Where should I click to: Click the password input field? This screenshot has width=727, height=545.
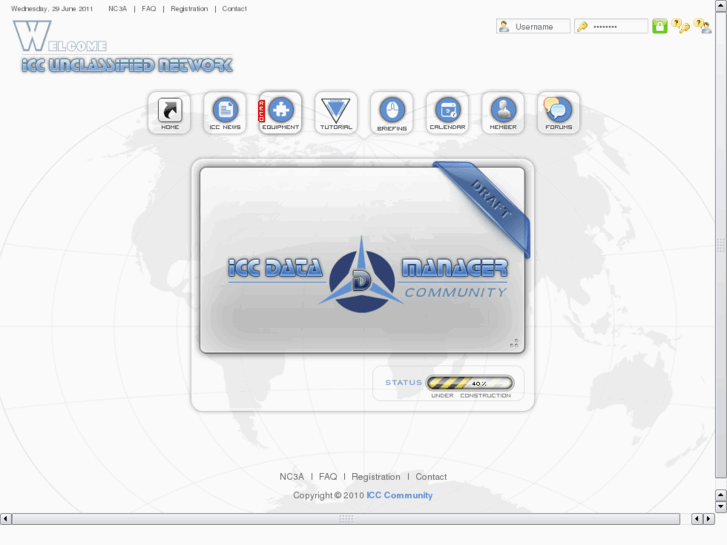coord(611,26)
